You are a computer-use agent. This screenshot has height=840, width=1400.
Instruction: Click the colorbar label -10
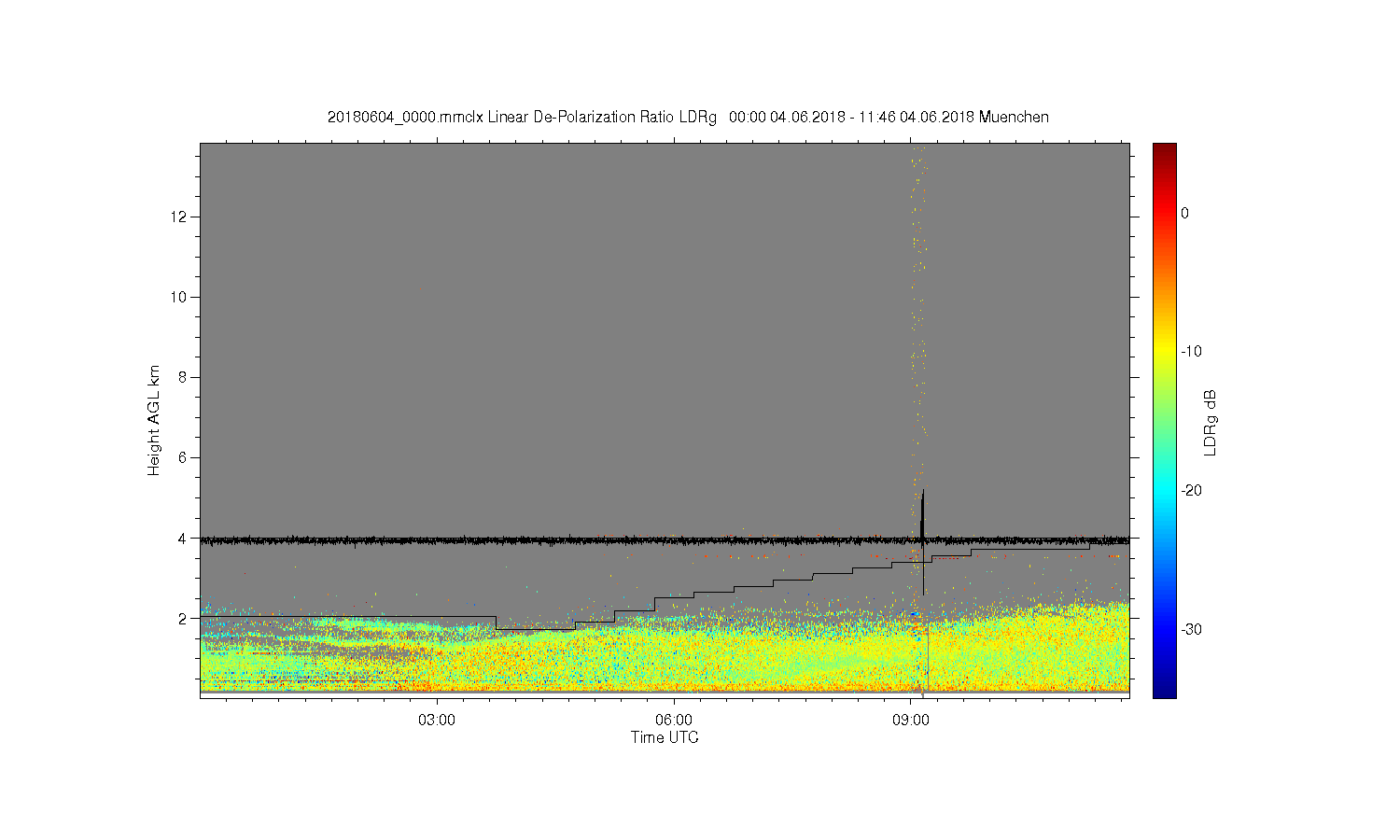(x=1191, y=352)
